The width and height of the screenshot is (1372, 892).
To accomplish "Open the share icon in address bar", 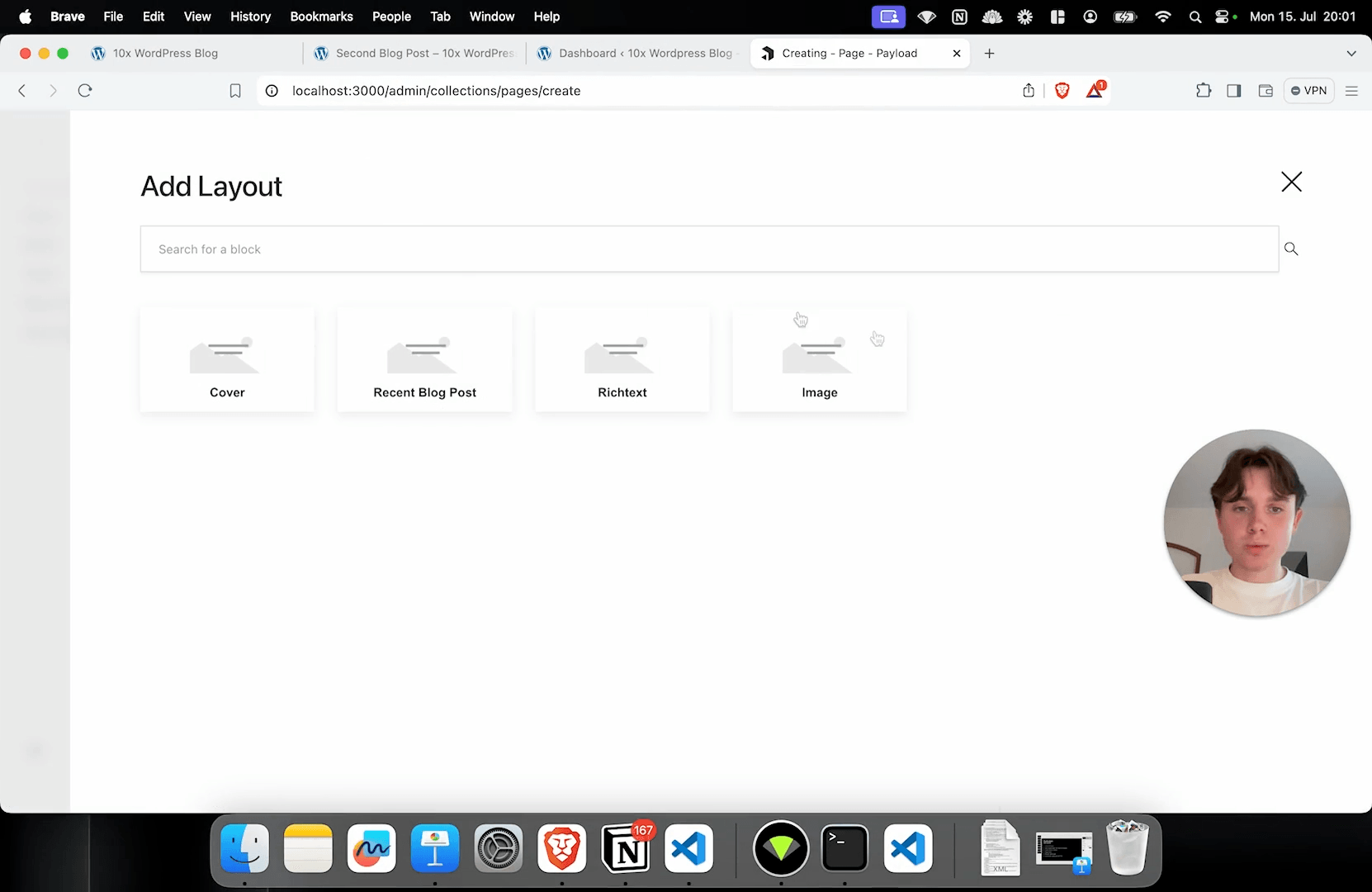I will [x=1029, y=91].
